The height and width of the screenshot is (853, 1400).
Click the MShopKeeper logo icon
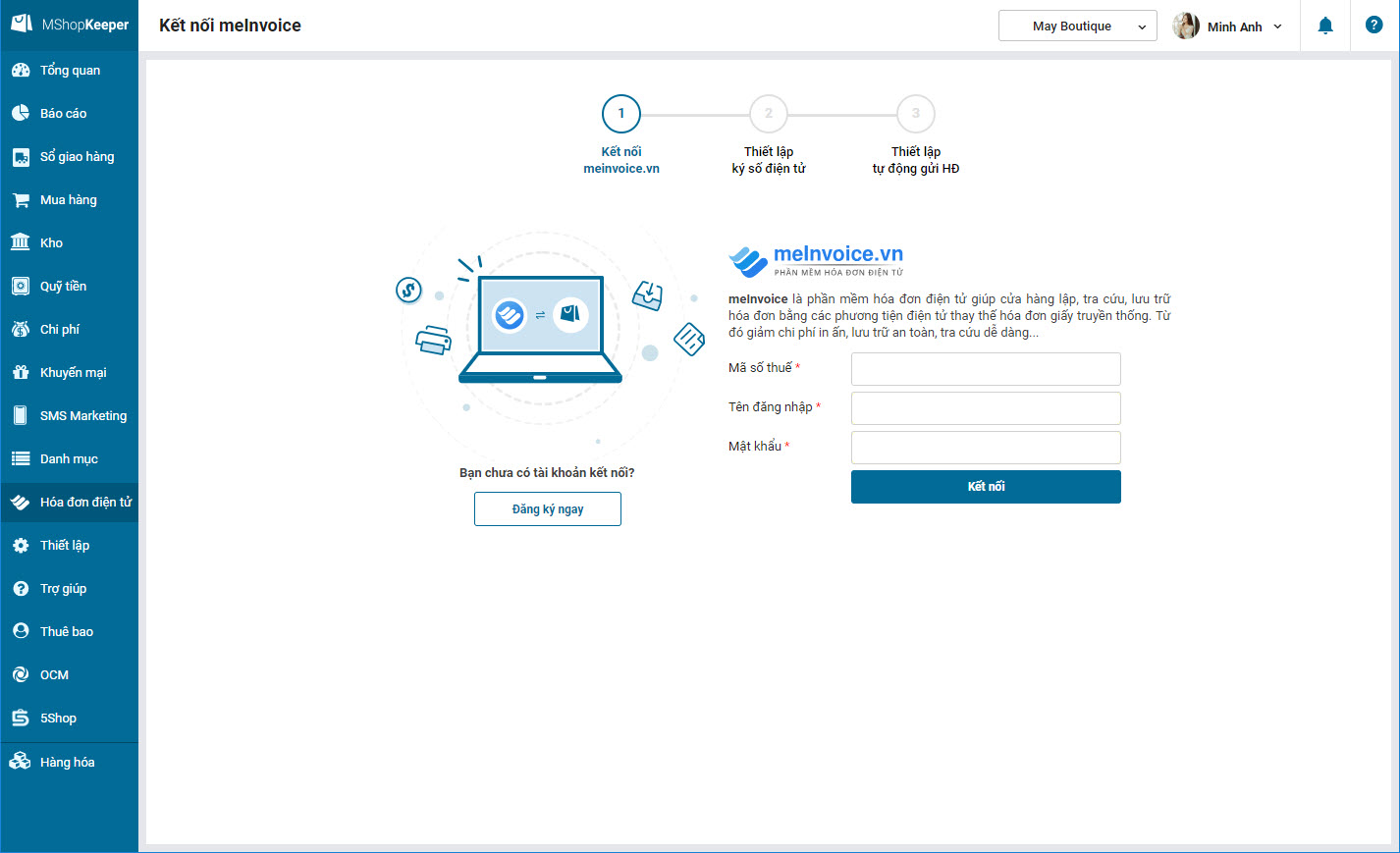click(x=22, y=24)
